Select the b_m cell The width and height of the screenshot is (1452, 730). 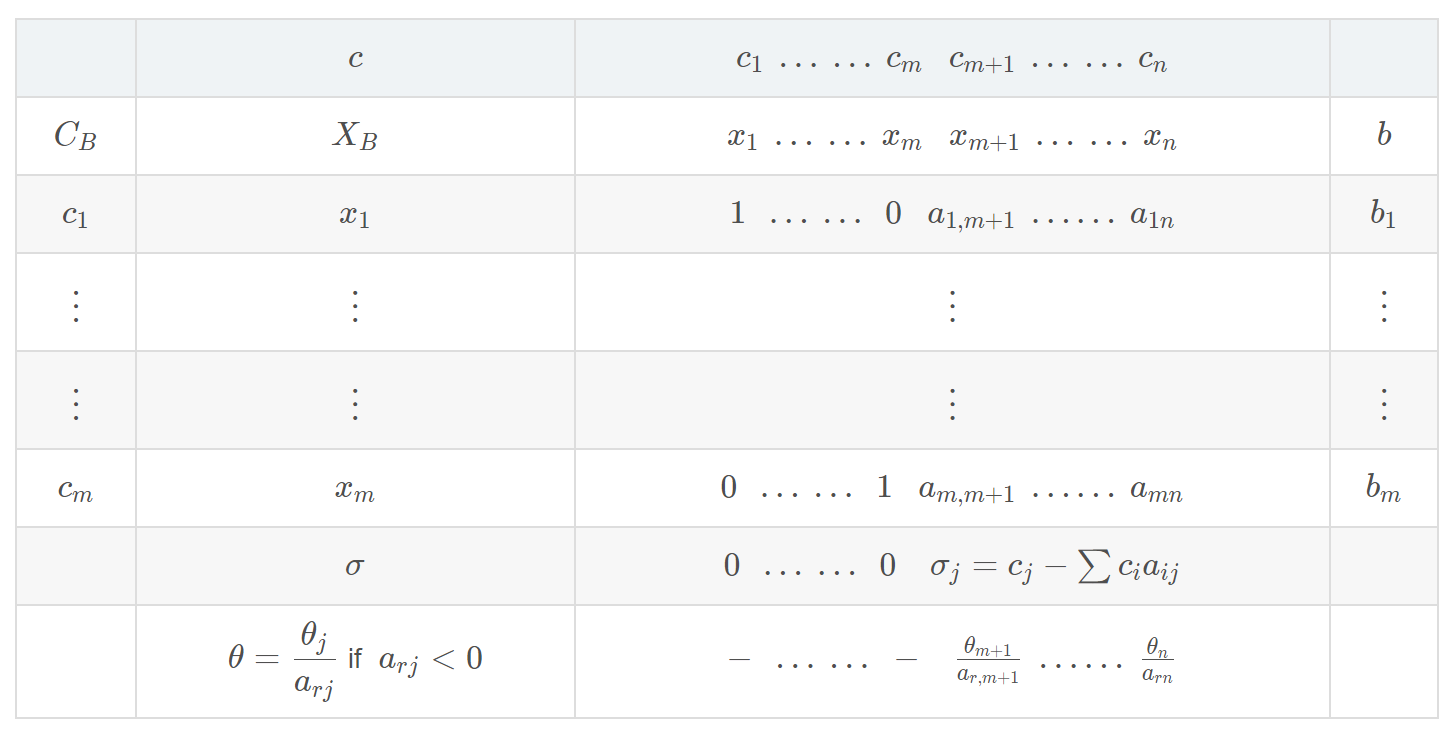pos(1383,489)
